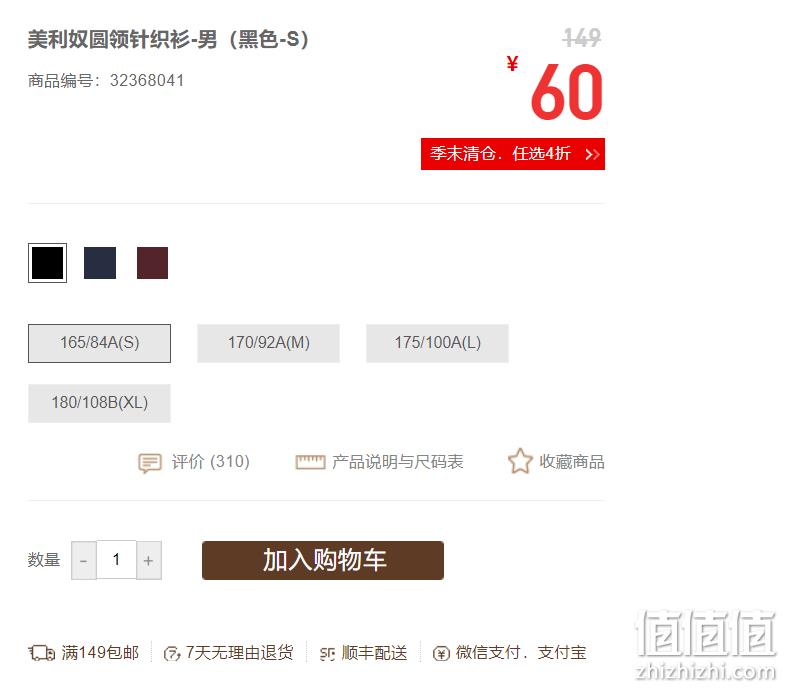Viewport: 785px width, 689px height.
Task: Click the star favorite icon
Action: click(520, 461)
